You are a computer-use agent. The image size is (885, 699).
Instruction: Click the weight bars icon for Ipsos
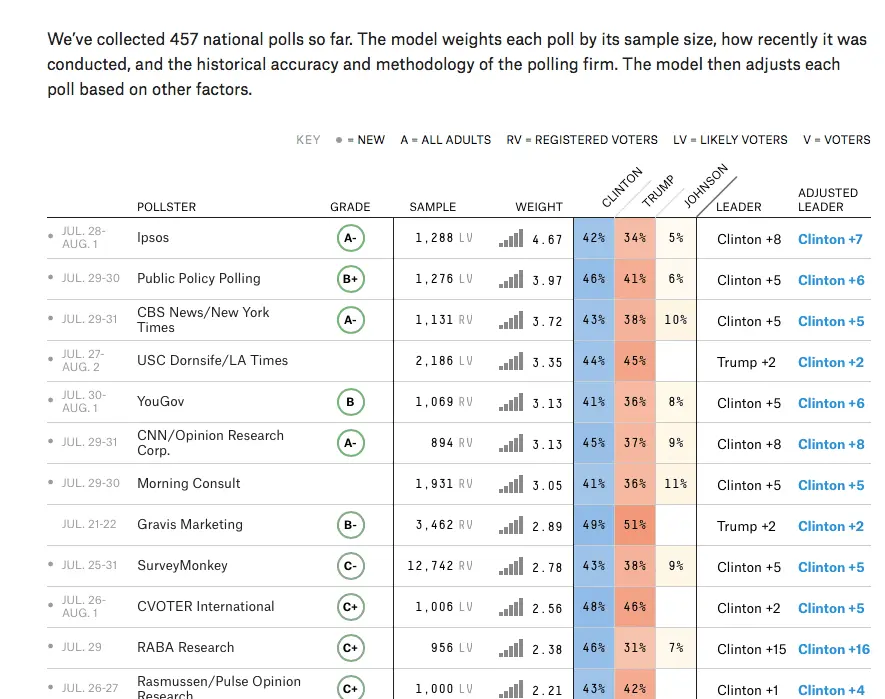511,239
